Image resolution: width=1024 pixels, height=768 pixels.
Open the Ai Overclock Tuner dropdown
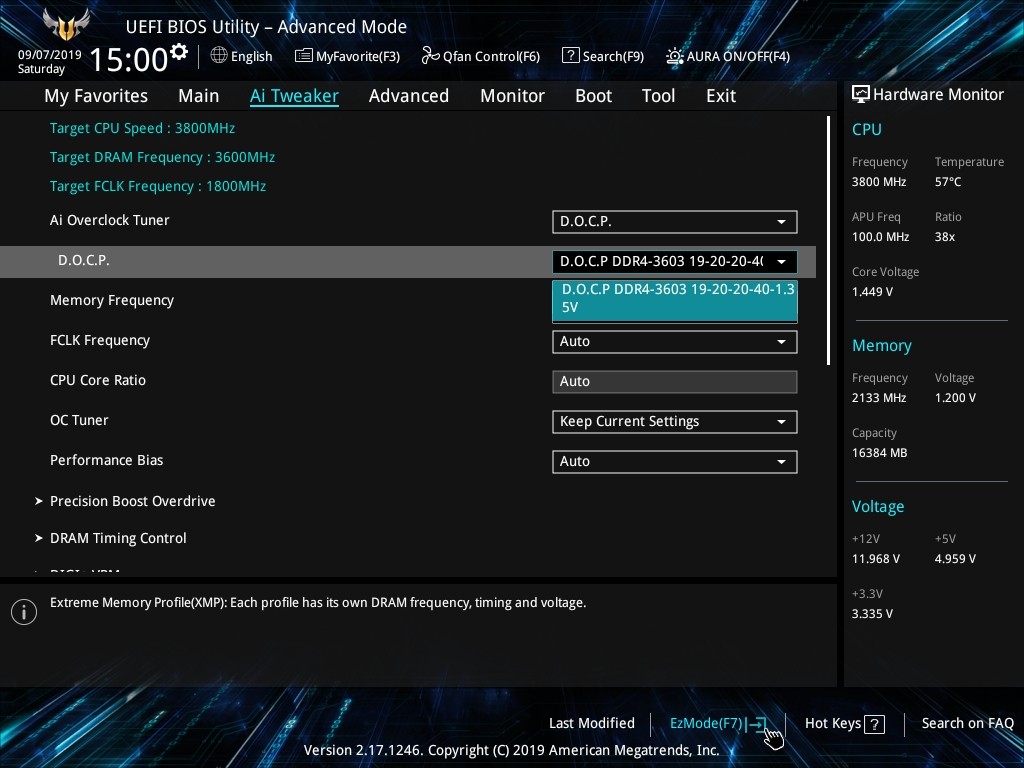pyautogui.click(x=674, y=221)
